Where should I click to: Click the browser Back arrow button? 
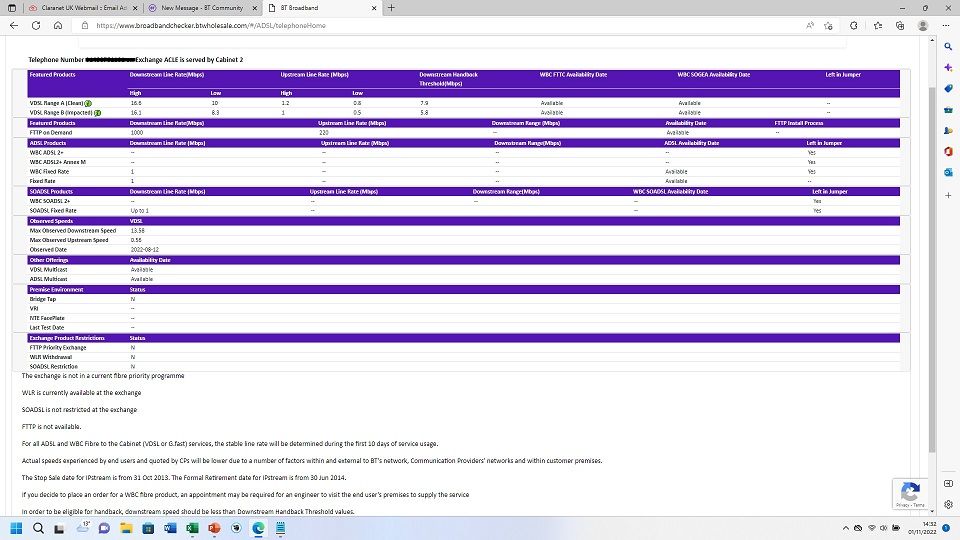point(12,26)
